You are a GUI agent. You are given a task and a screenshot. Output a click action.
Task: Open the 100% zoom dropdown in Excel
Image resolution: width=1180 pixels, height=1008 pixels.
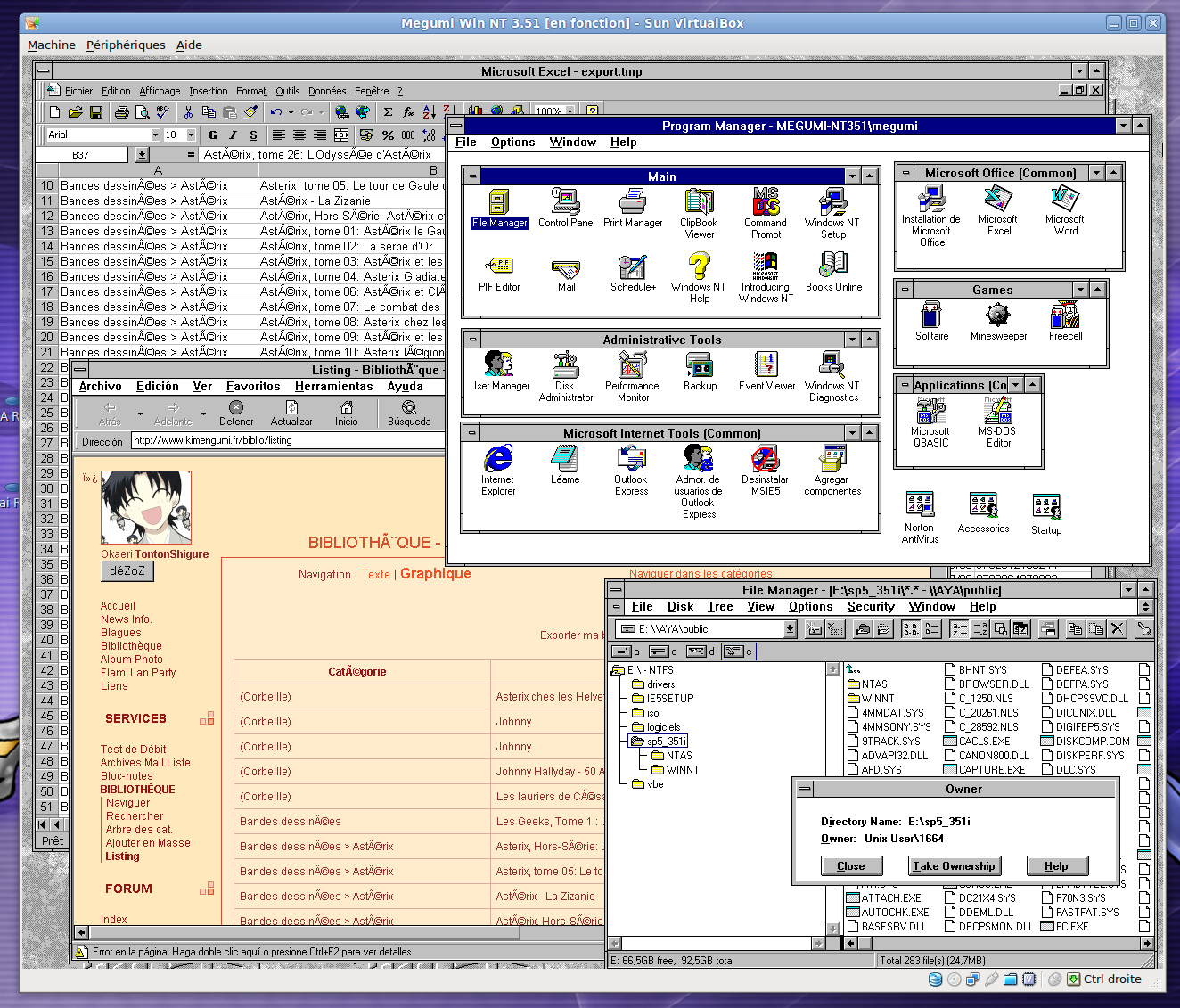click(570, 112)
